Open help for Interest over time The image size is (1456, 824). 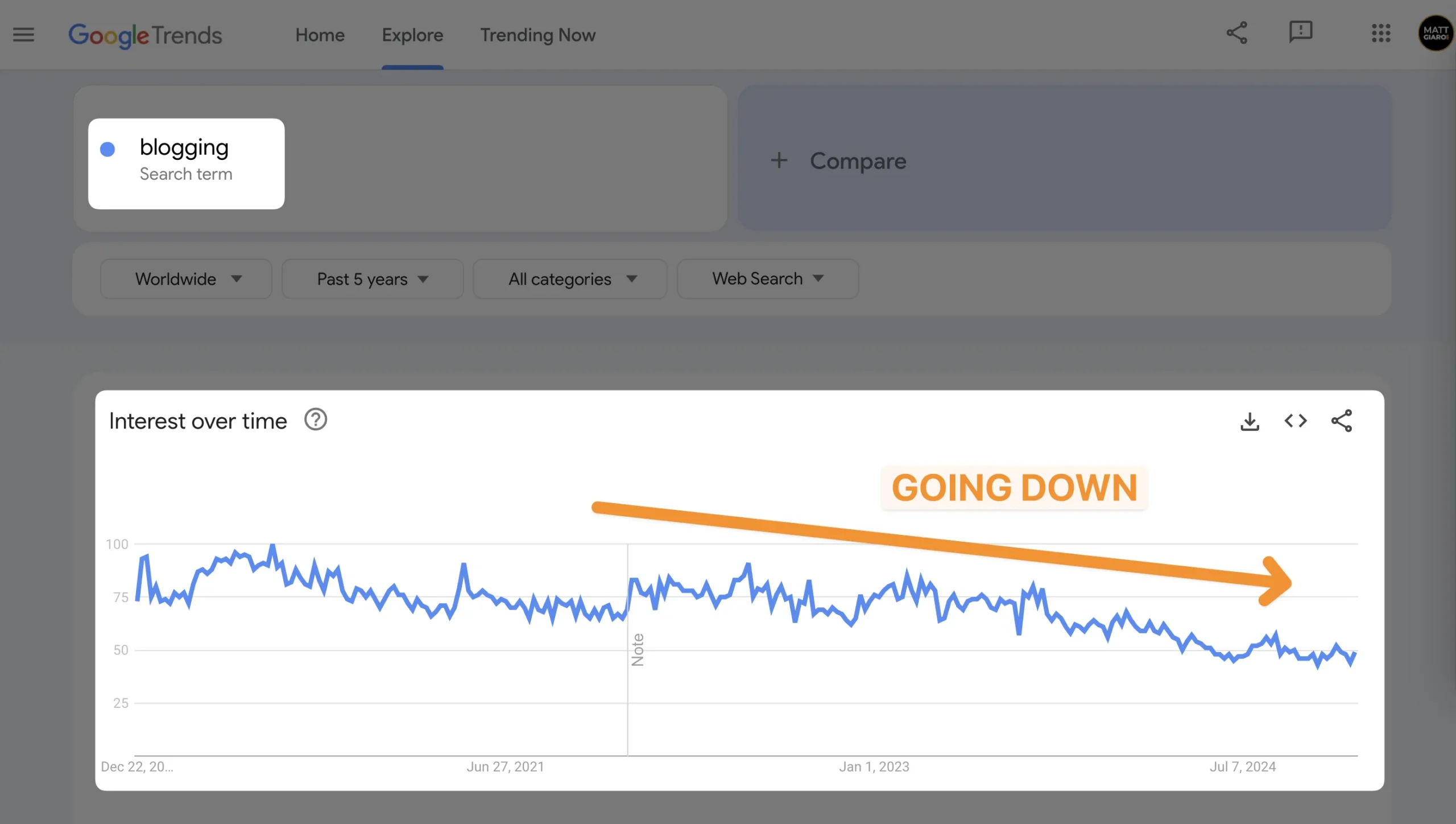[x=316, y=420]
